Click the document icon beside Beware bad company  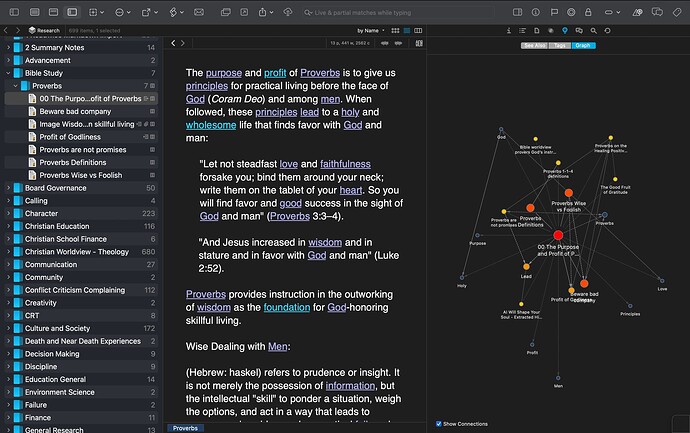point(32,111)
